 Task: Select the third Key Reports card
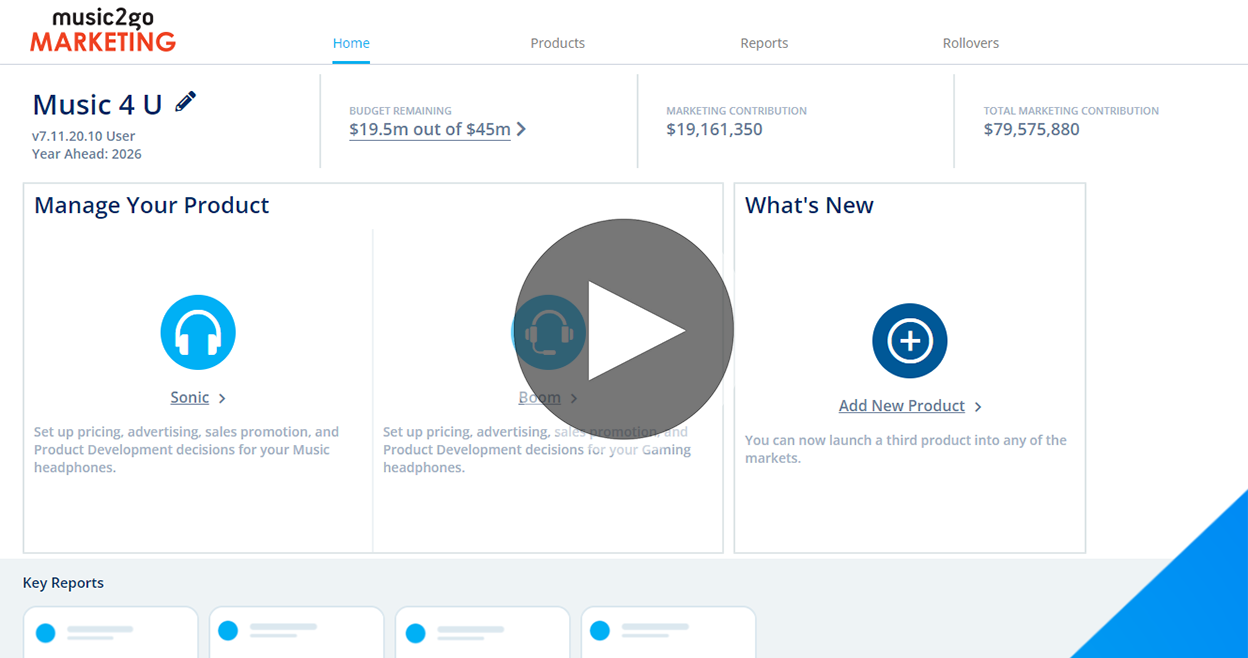(x=482, y=632)
